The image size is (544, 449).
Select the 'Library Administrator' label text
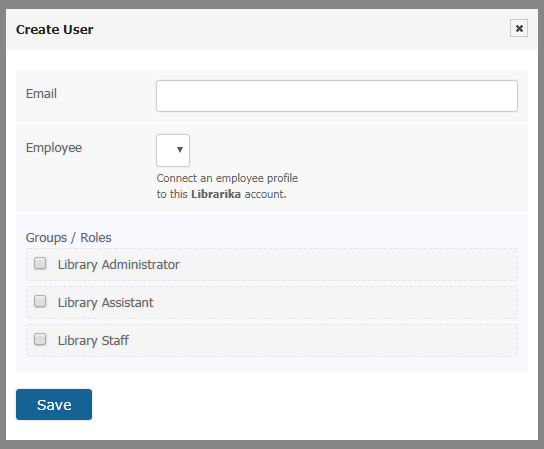(x=119, y=265)
